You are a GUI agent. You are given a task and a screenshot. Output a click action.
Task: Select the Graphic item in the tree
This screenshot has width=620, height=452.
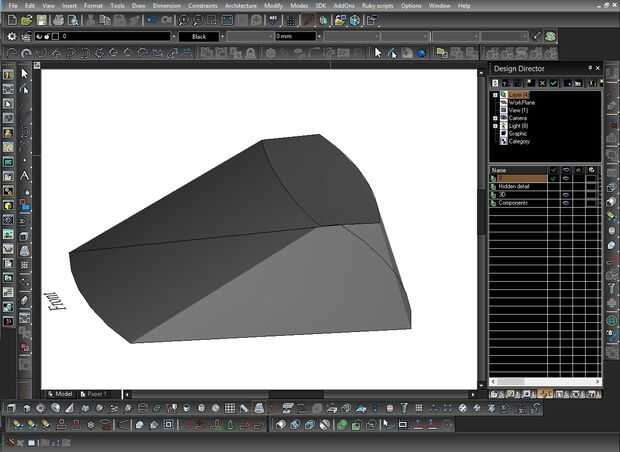pyautogui.click(x=518, y=134)
